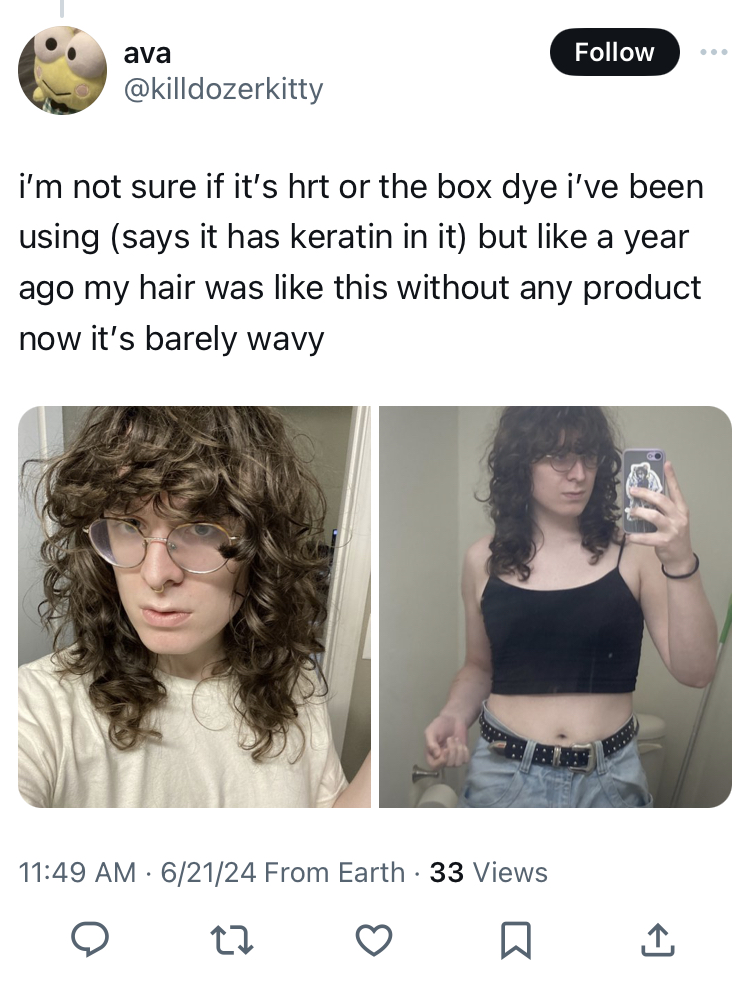Click the @killdozerkitty handle

[224, 89]
